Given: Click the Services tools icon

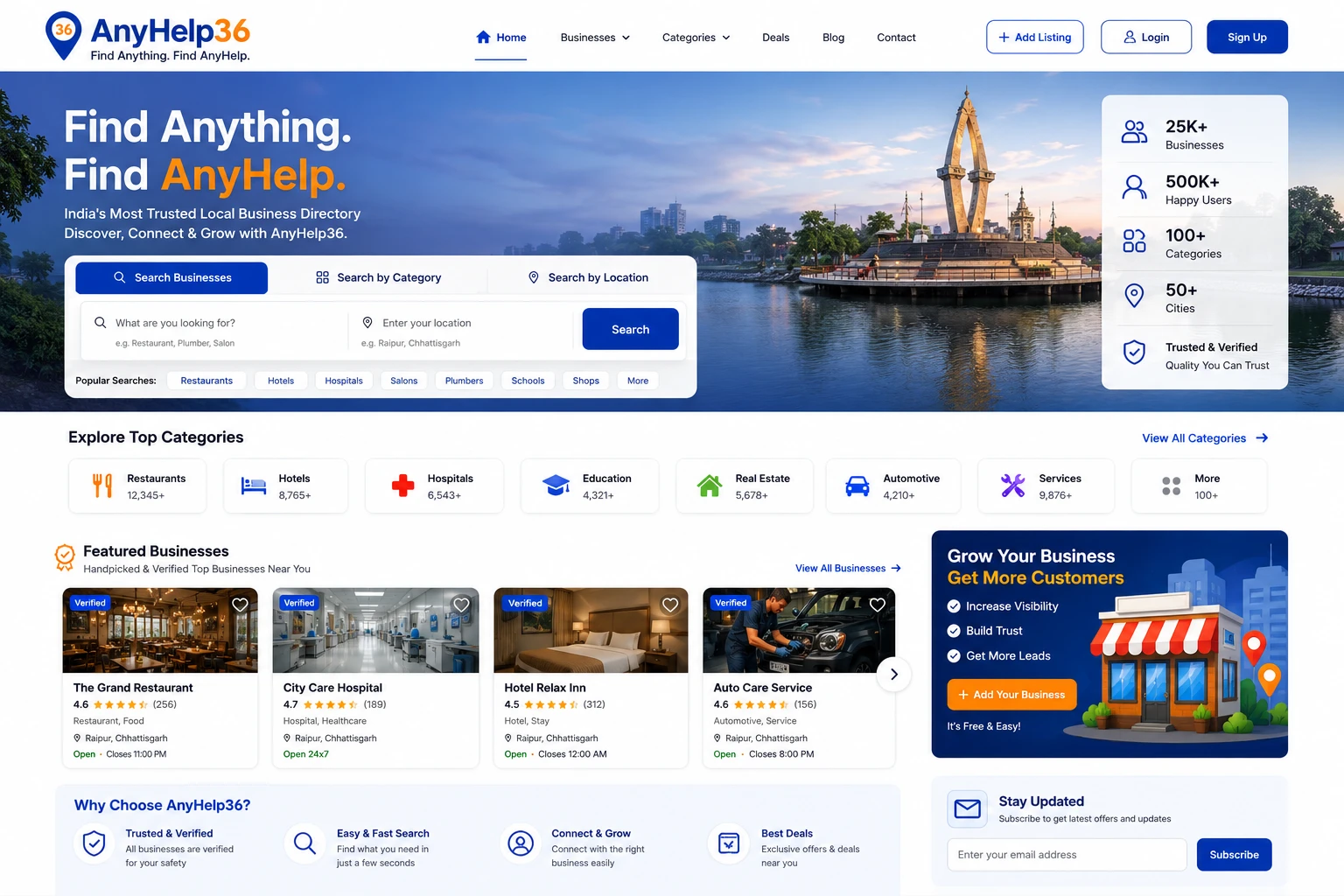Looking at the screenshot, I should point(1012,486).
